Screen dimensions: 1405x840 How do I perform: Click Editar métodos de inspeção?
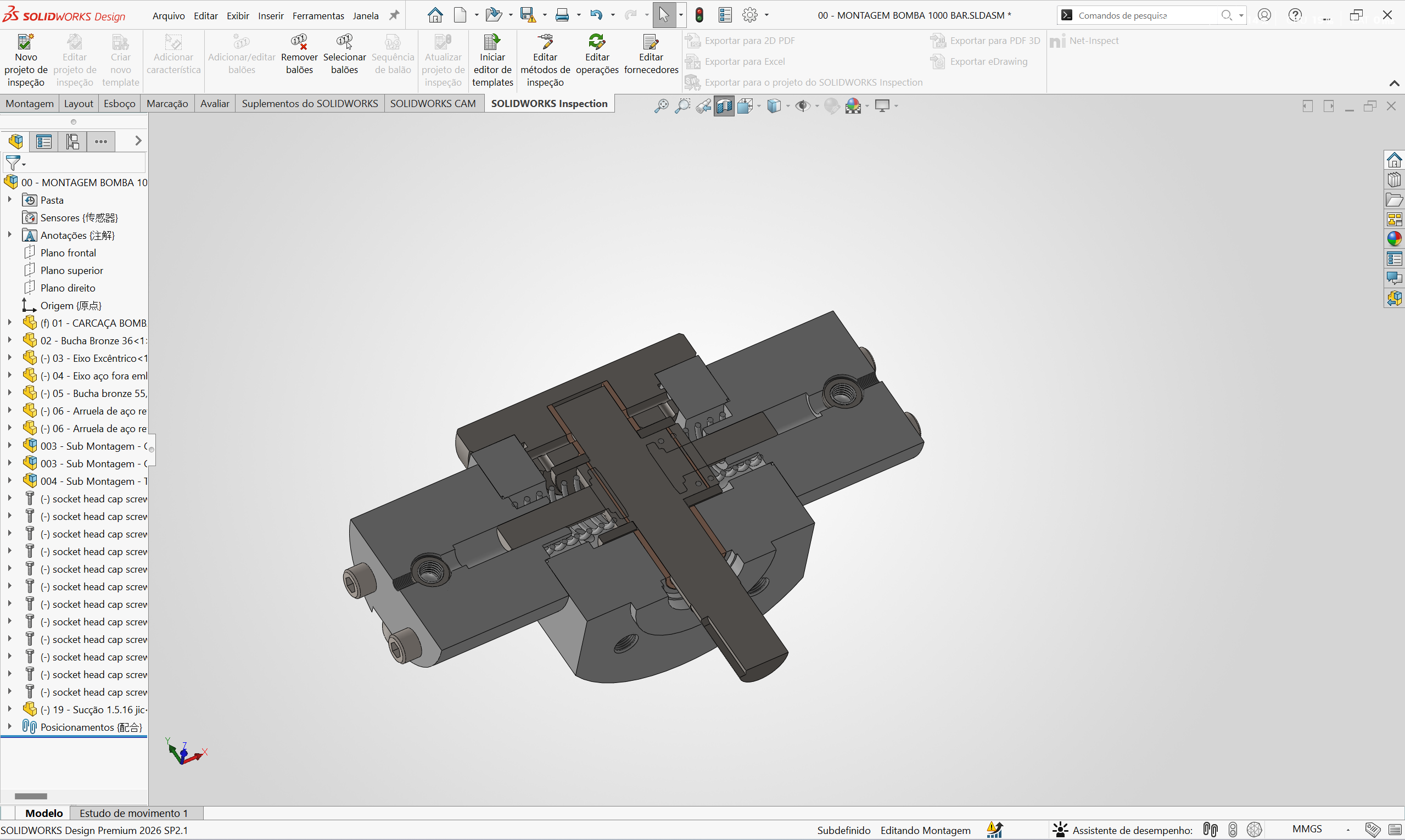coord(545,60)
